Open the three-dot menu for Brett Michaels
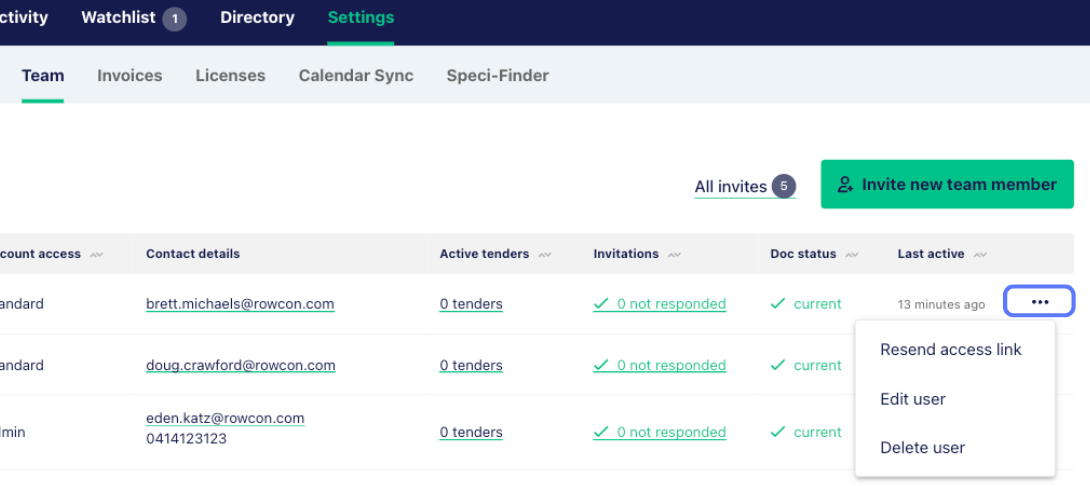Screen dimensions: 1090x486 (x=1039, y=302)
